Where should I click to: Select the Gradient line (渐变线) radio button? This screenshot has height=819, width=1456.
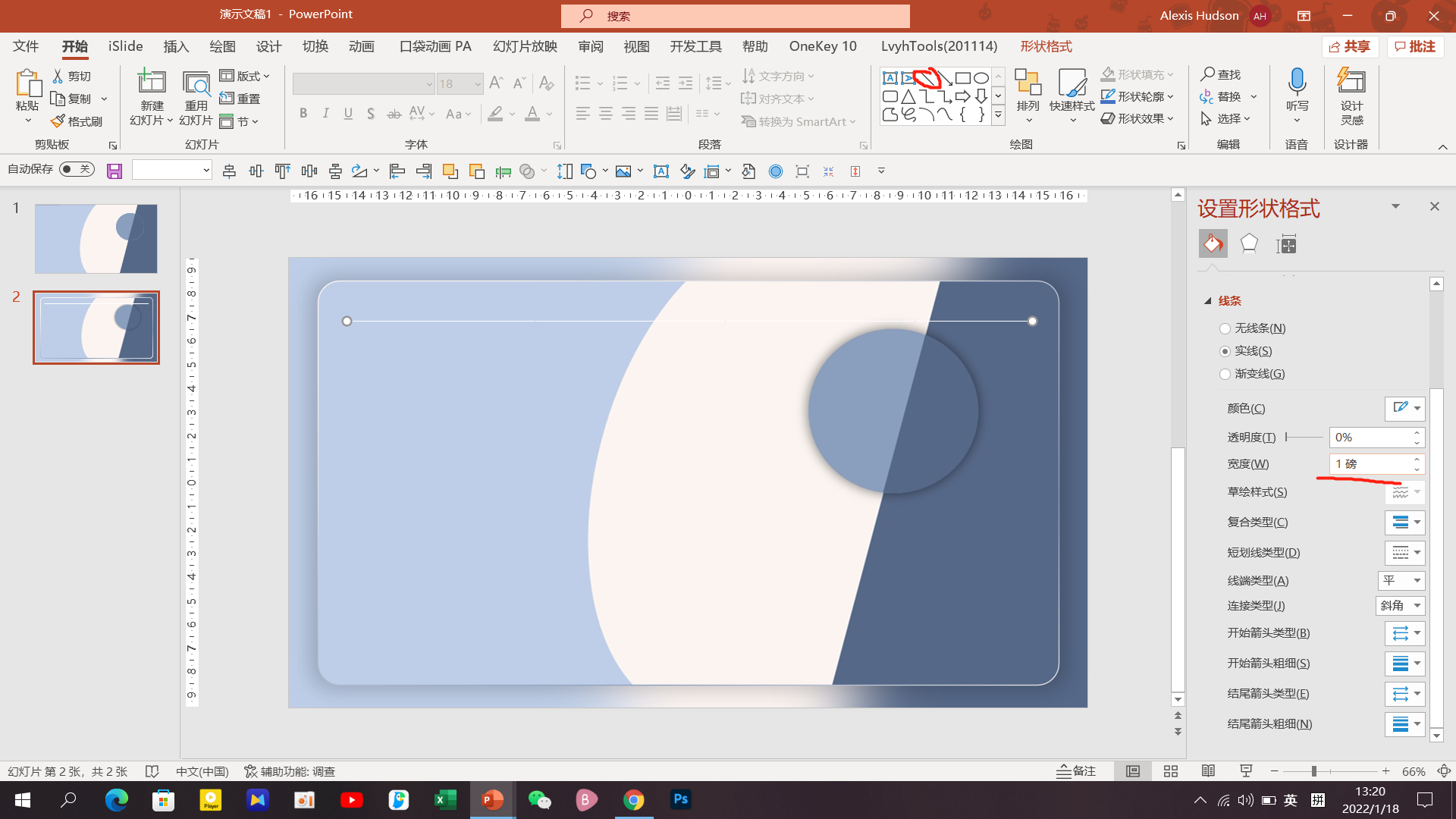coord(1225,374)
